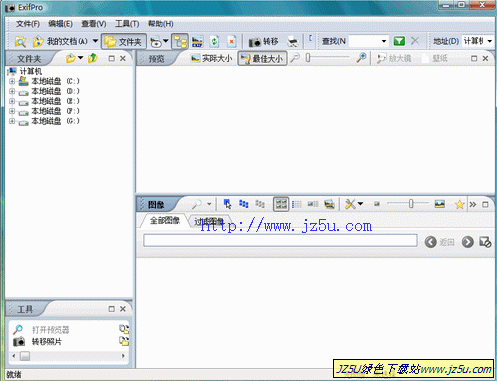The height and width of the screenshot is (381, 497).
Task: Click the gray X cancel filter icon
Action: pyautogui.click(x=415, y=41)
